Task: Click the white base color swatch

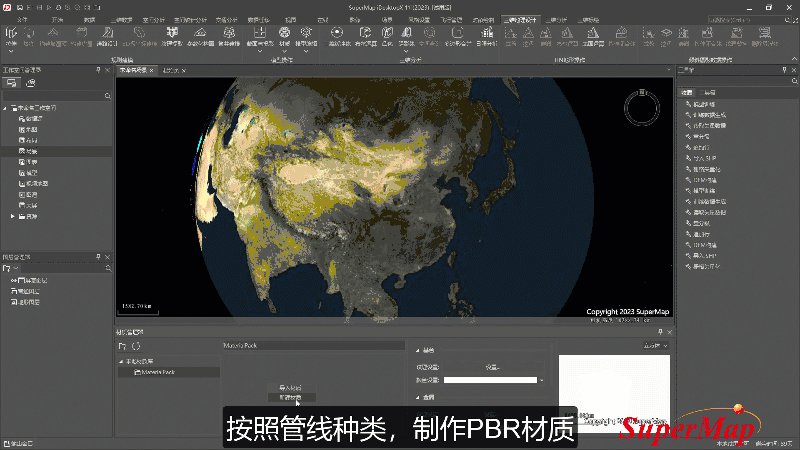Action: [x=490, y=380]
